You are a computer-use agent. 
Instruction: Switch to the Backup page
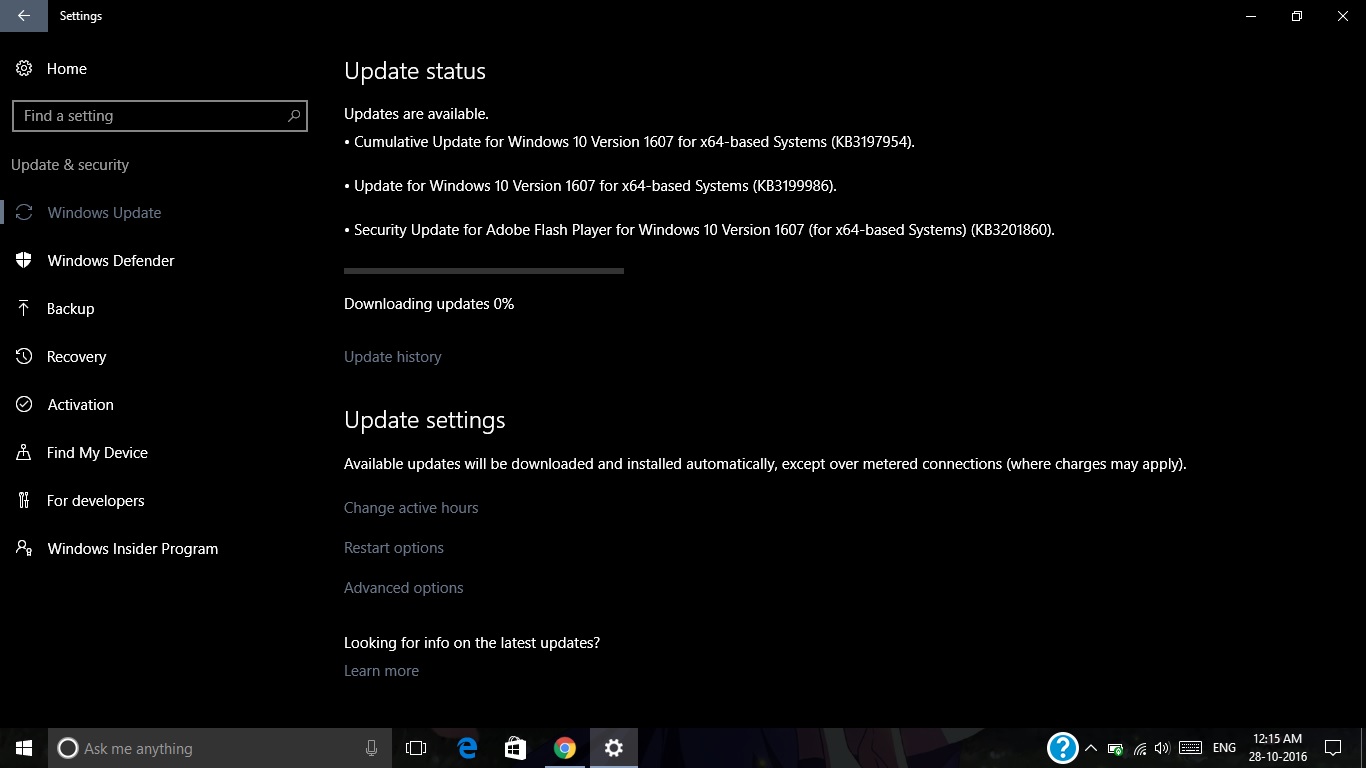pos(70,309)
